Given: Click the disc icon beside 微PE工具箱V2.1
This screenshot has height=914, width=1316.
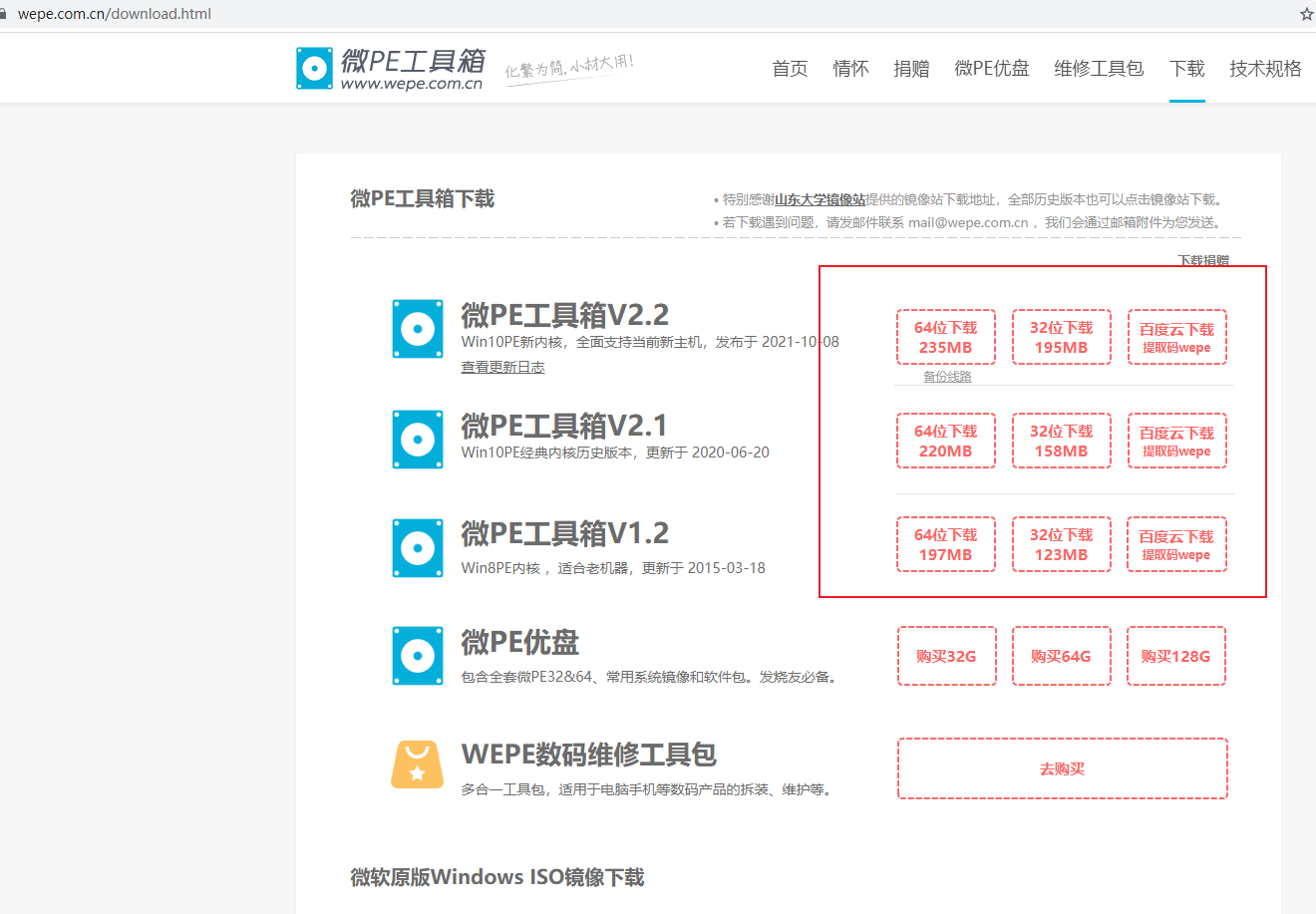Looking at the screenshot, I should 418,439.
